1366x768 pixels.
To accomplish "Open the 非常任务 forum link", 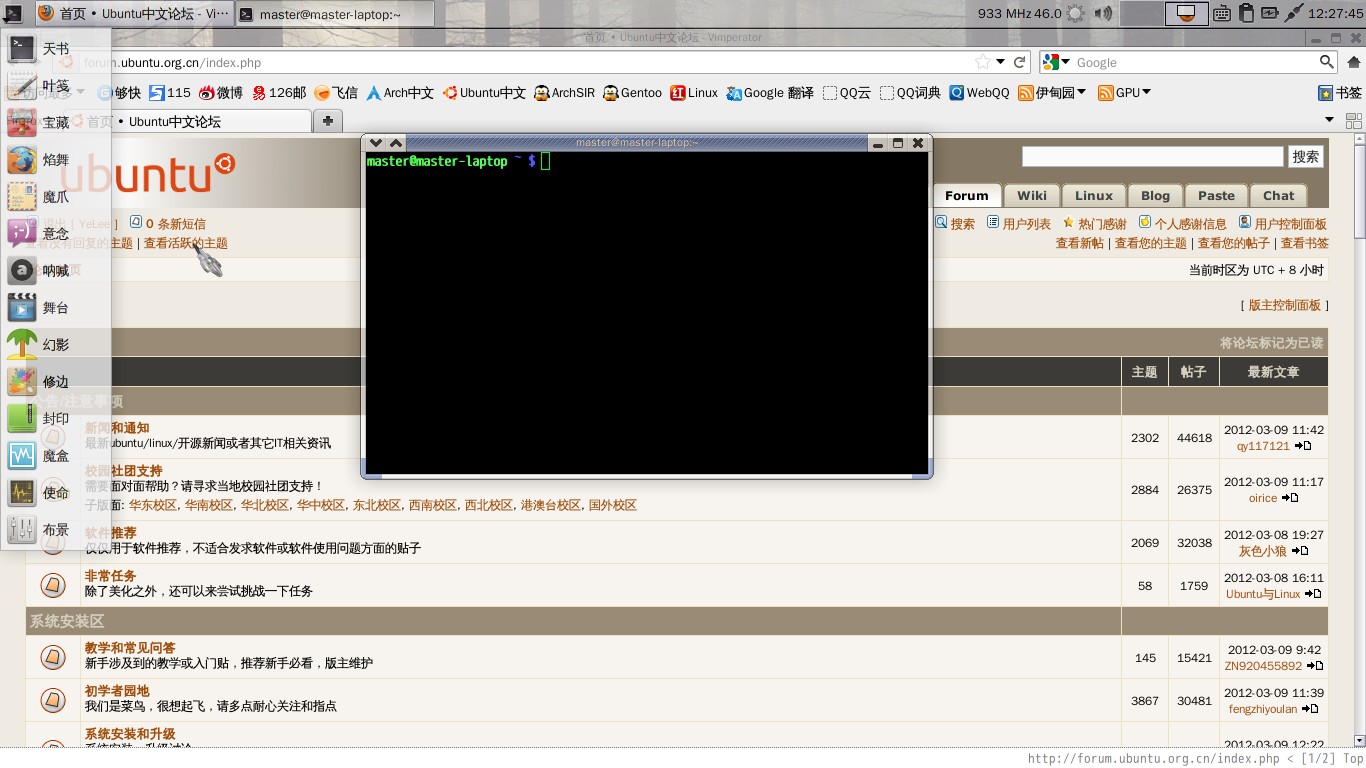I will [x=110, y=576].
